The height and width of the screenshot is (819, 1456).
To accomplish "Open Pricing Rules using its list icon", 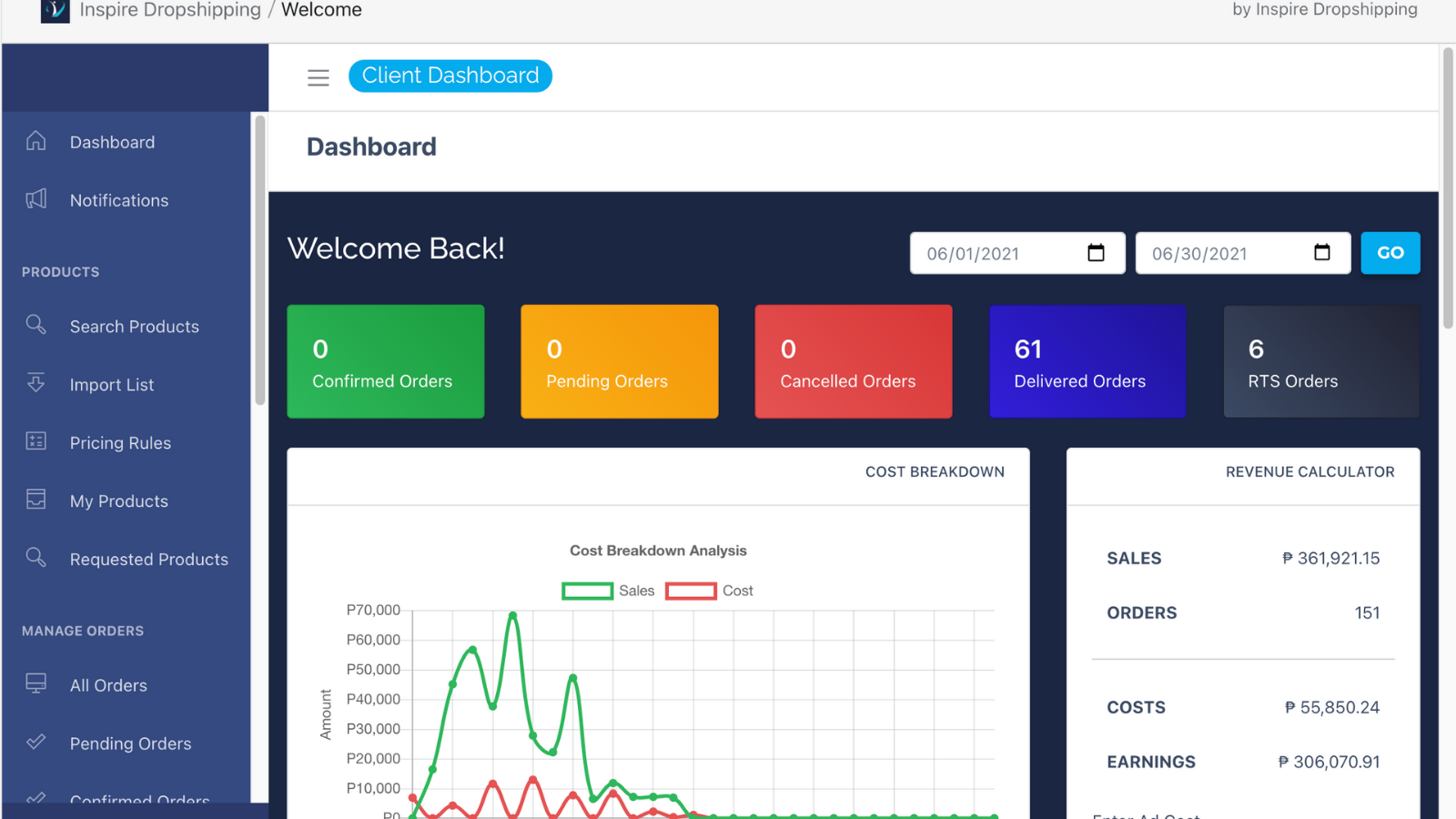I will [35, 442].
